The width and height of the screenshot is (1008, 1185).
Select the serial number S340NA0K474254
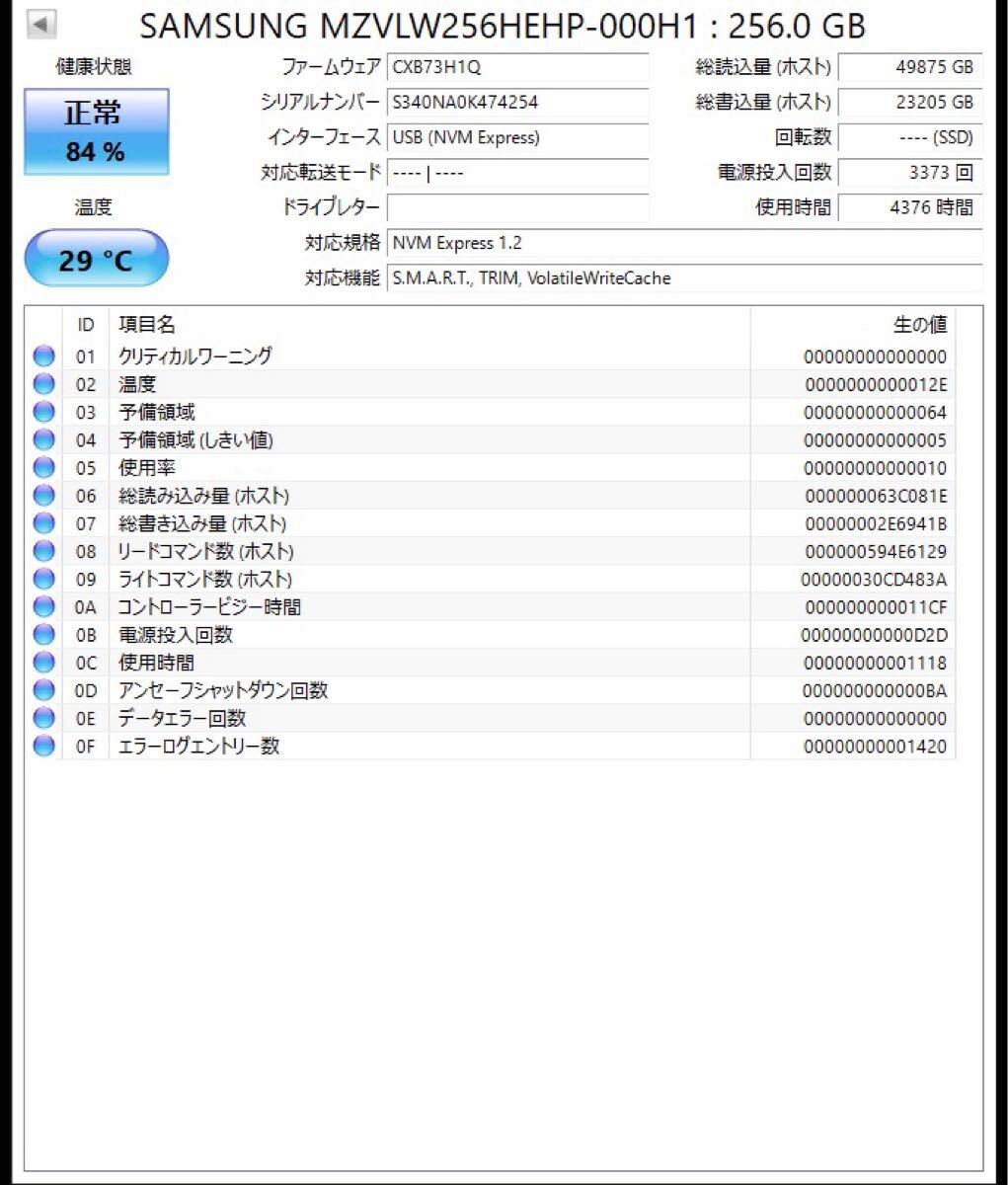pyautogui.click(x=518, y=103)
